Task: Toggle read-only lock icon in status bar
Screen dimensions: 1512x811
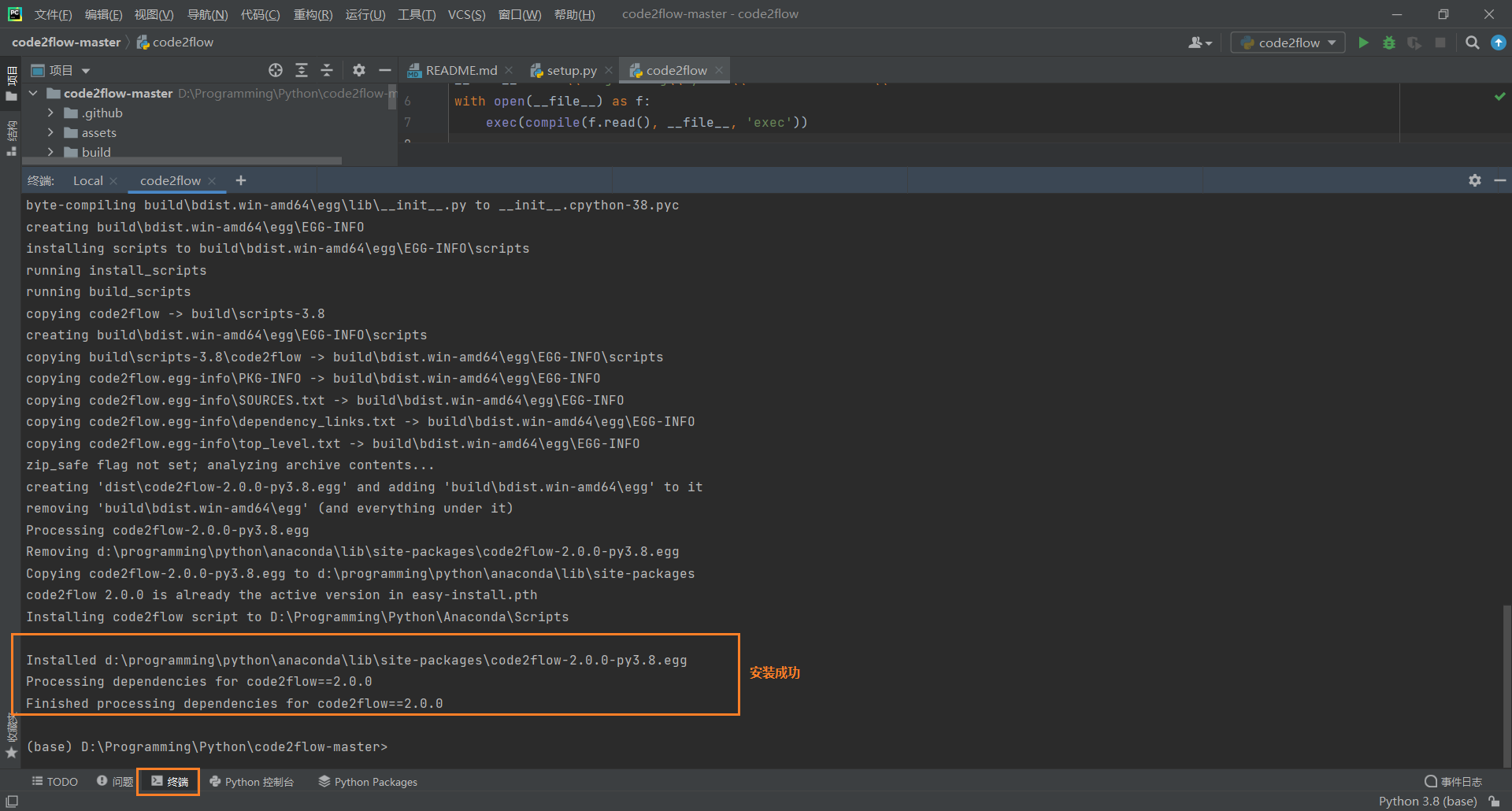Action: (1494, 801)
